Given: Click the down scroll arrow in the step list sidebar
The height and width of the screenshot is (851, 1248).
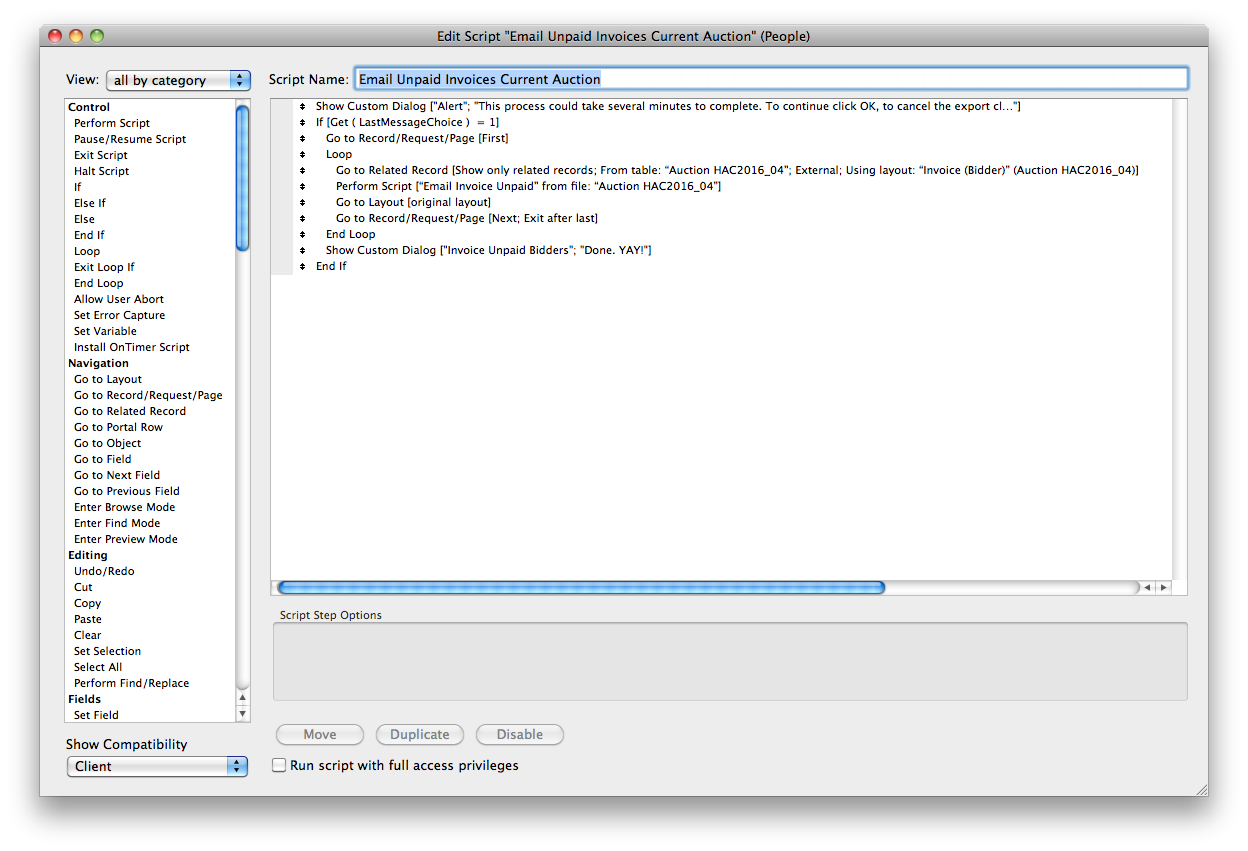Looking at the screenshot, I should click(242, 714).
